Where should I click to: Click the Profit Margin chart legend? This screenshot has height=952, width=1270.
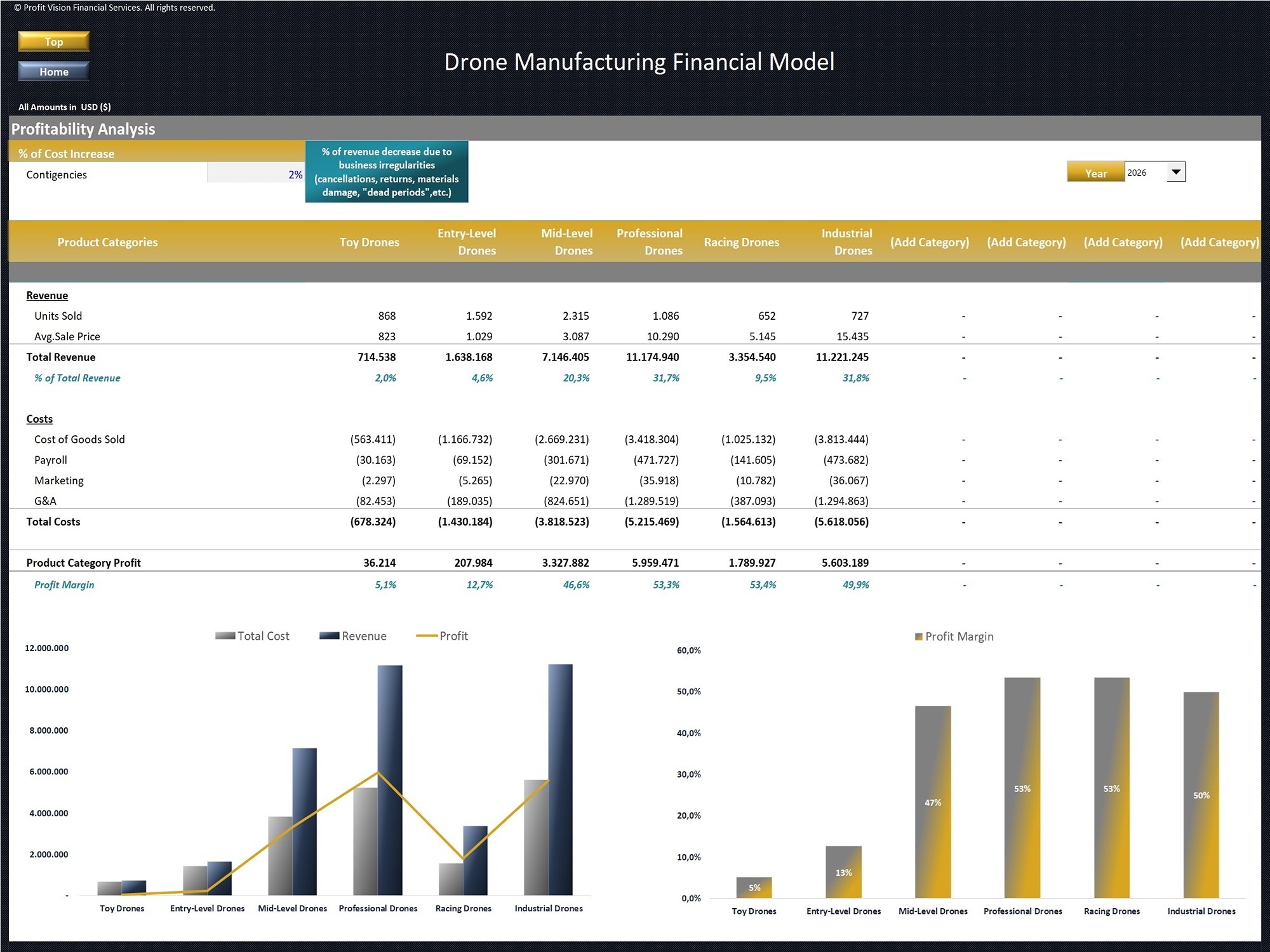pos(954,637)
